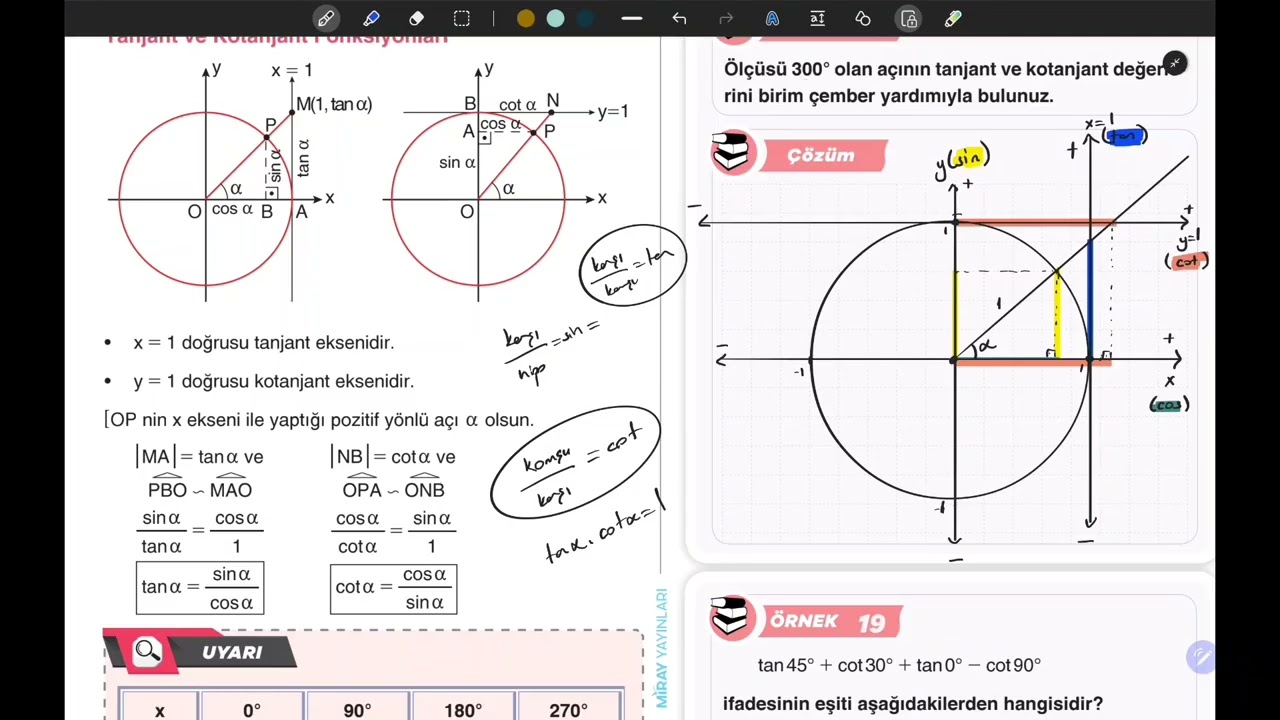This screenshot has width=1280, height=720.
Task: Click the UYARI warning heading
Action: tap(232, 652)
